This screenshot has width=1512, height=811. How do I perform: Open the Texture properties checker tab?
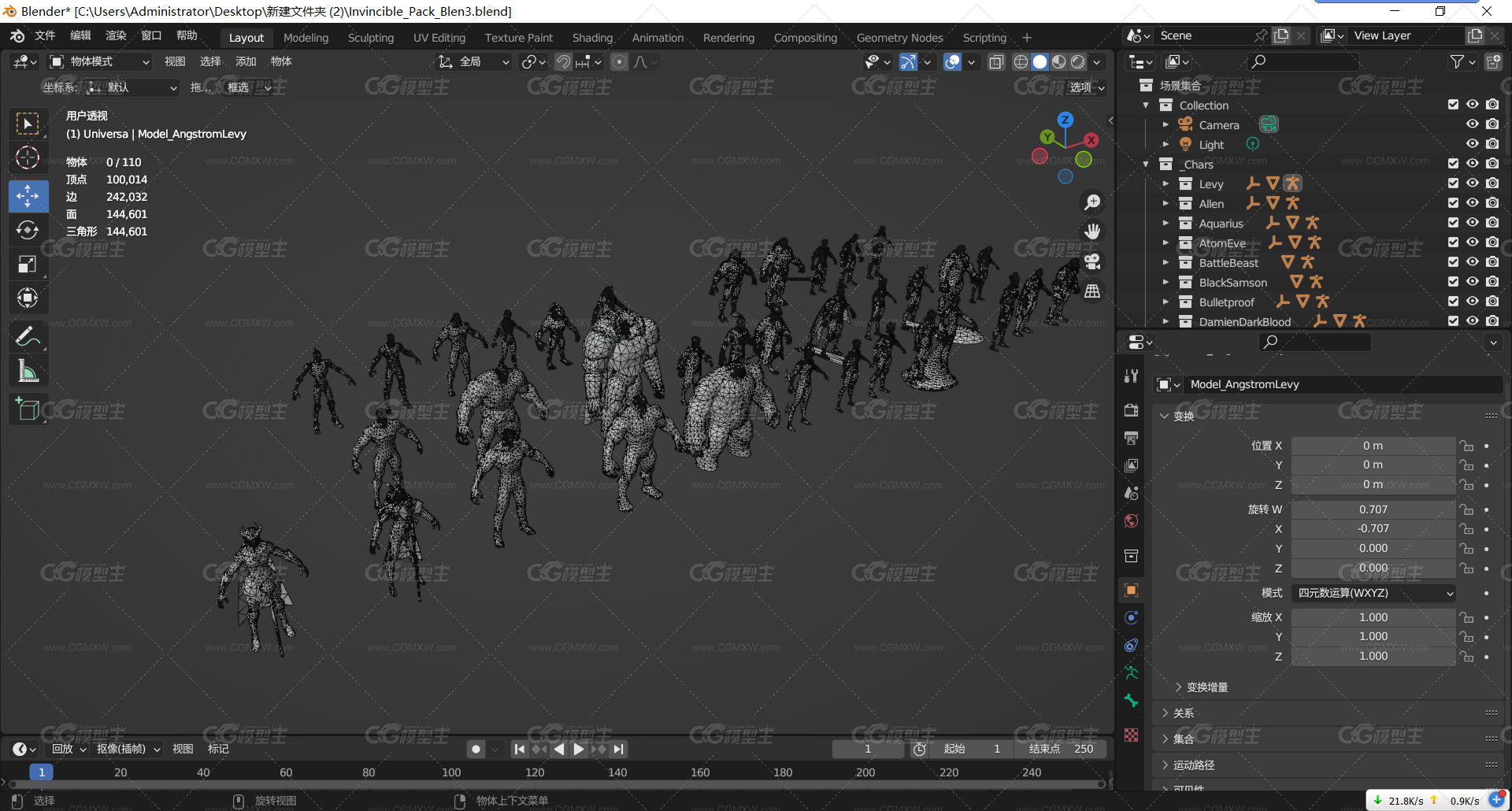[x=1132, y=735]
